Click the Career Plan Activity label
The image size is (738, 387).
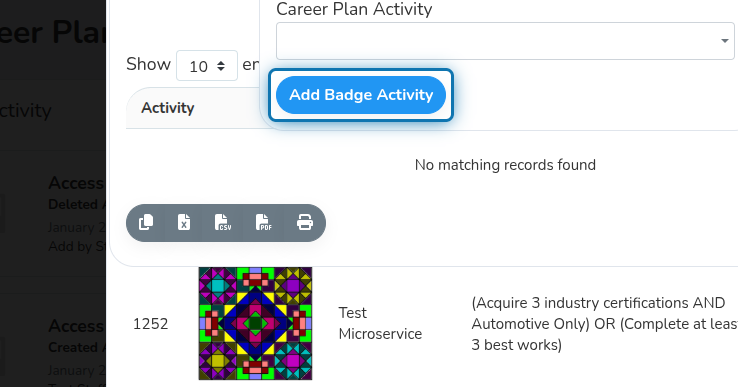[x=354, y=9]
